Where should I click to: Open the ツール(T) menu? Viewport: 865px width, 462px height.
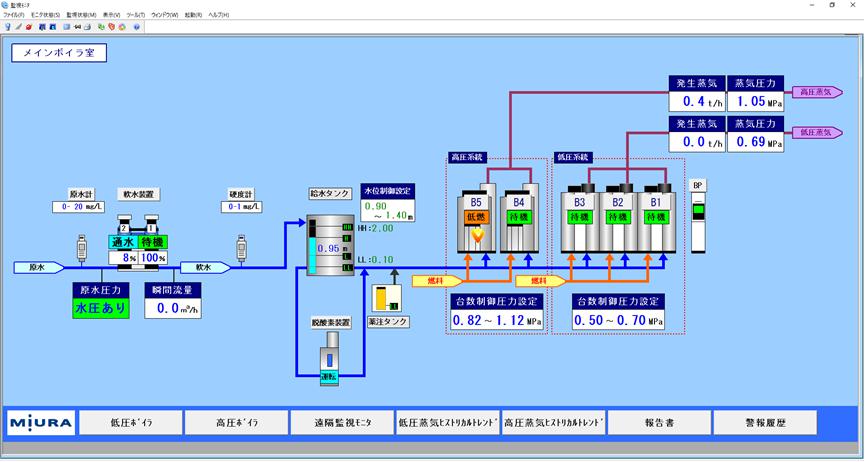136,14
